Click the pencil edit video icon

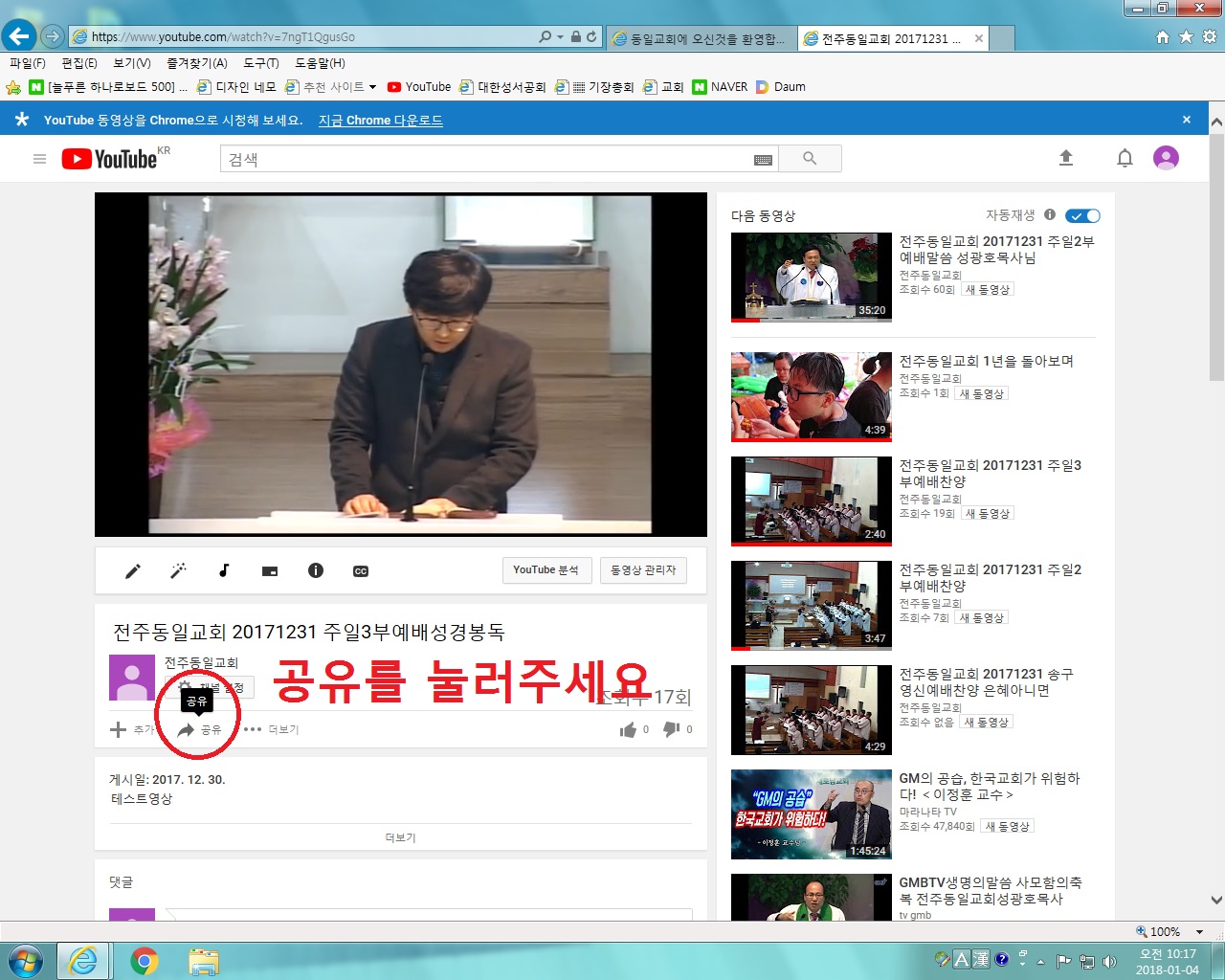133,571
